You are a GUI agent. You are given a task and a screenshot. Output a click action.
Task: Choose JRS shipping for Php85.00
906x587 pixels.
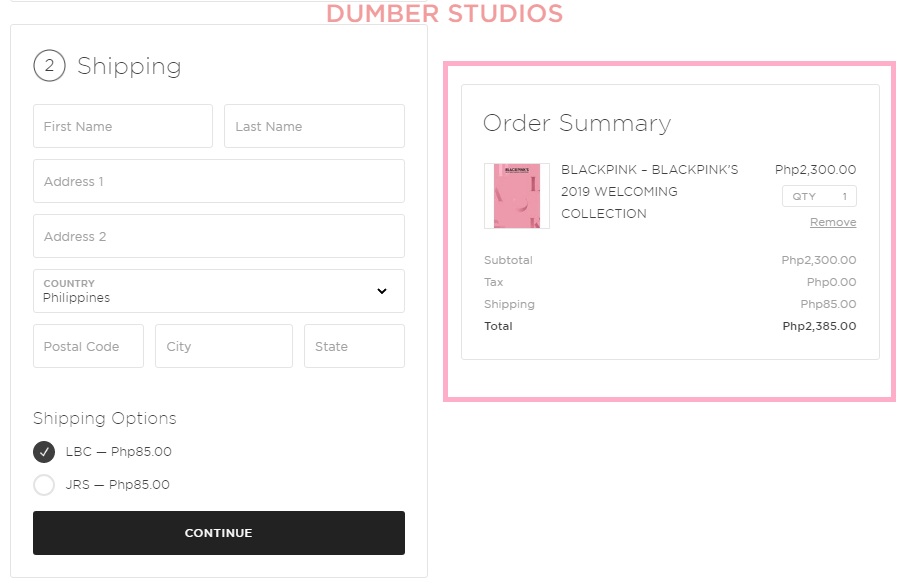coord(43,484)
